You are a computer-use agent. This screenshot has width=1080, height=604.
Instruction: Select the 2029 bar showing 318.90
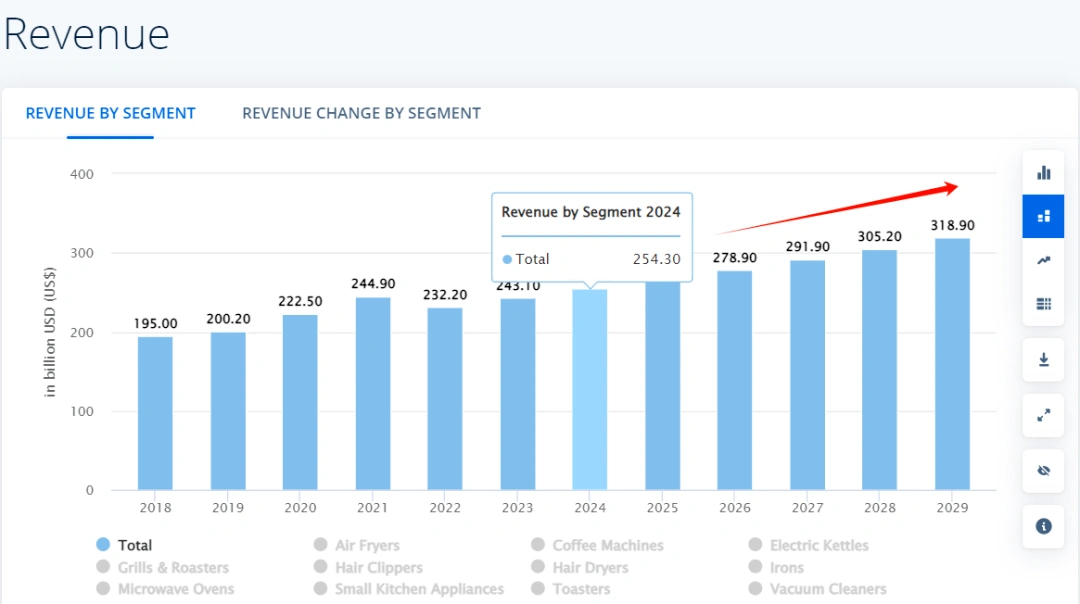952,365
